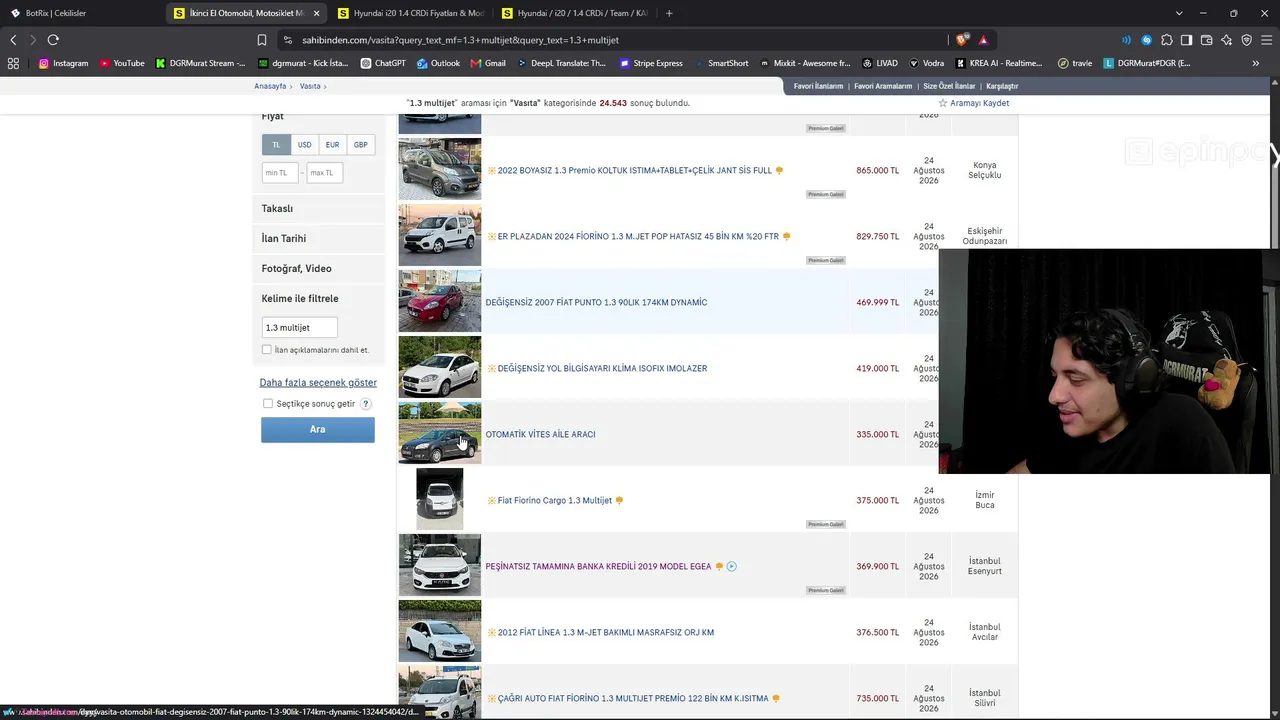Open the Mixkit bookmark
The height and width of the screenshot is (720, 1280).
click(x=804, y=63)
